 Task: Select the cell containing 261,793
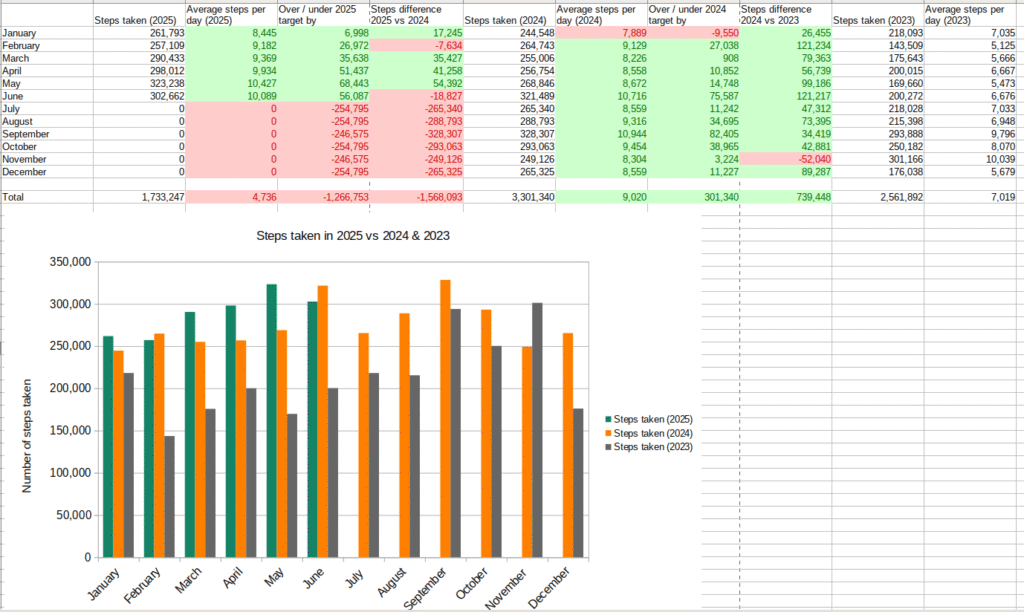(x=139, y=33)
